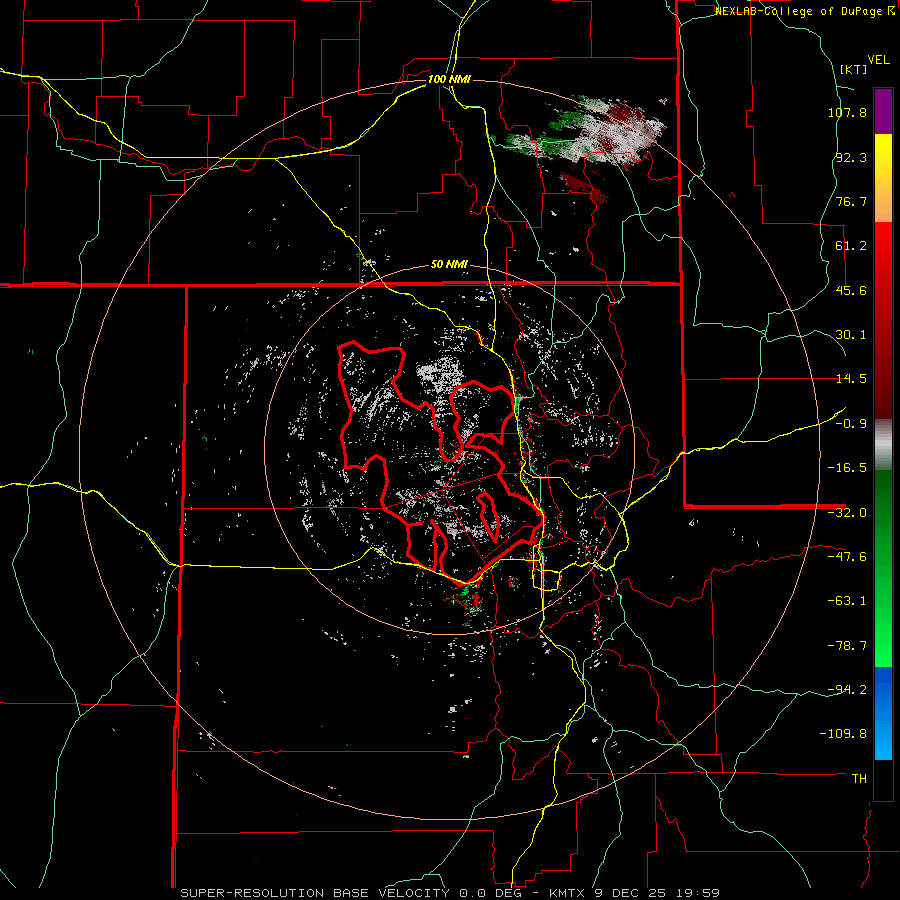Click the -109.8 velocity scale value
Screen dimensions: 900x900
pyautogui.click(x=844, y=734)
